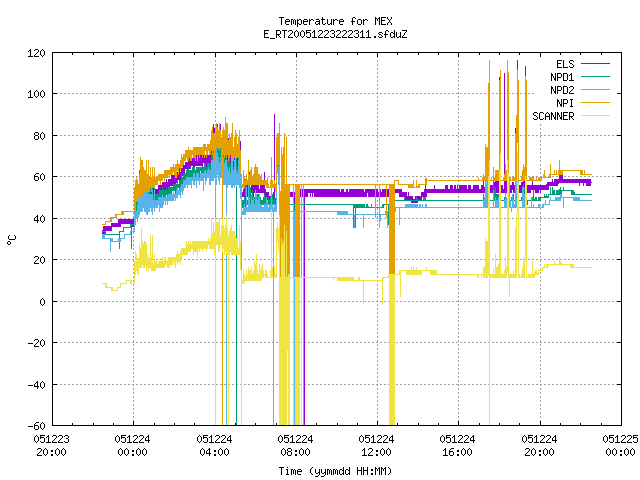Click x-axis tick label 051225 00:00
640x480 pixels.
[x=620, y=446]
